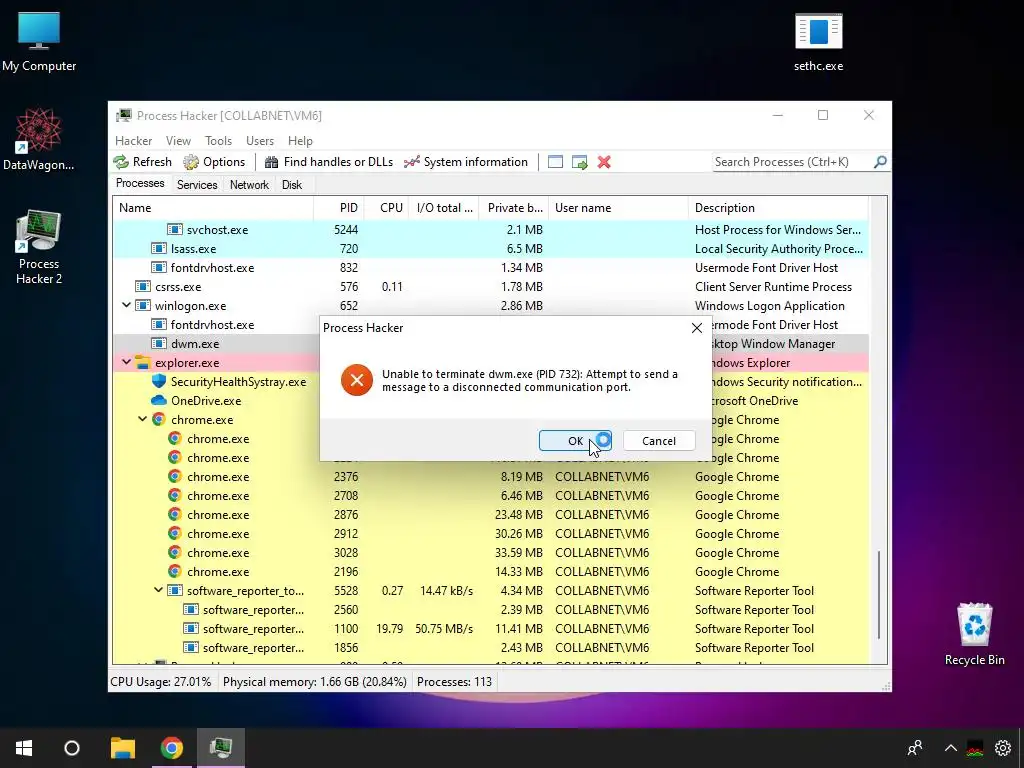Screen dimensions: 1024x768
Task: Switch to the Network tab
Action: (249, 185)
